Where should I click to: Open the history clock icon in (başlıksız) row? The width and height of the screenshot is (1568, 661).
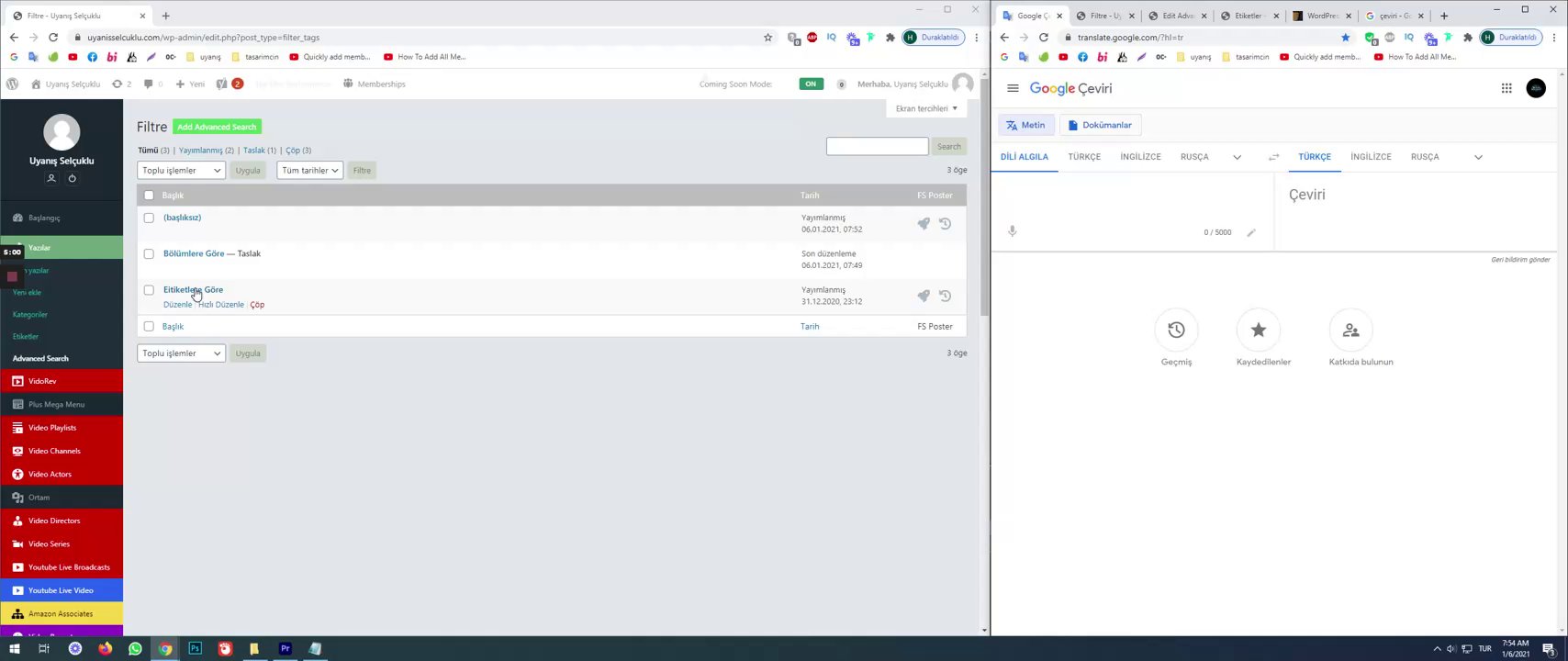pyautogui.click(x=945, y=223)
